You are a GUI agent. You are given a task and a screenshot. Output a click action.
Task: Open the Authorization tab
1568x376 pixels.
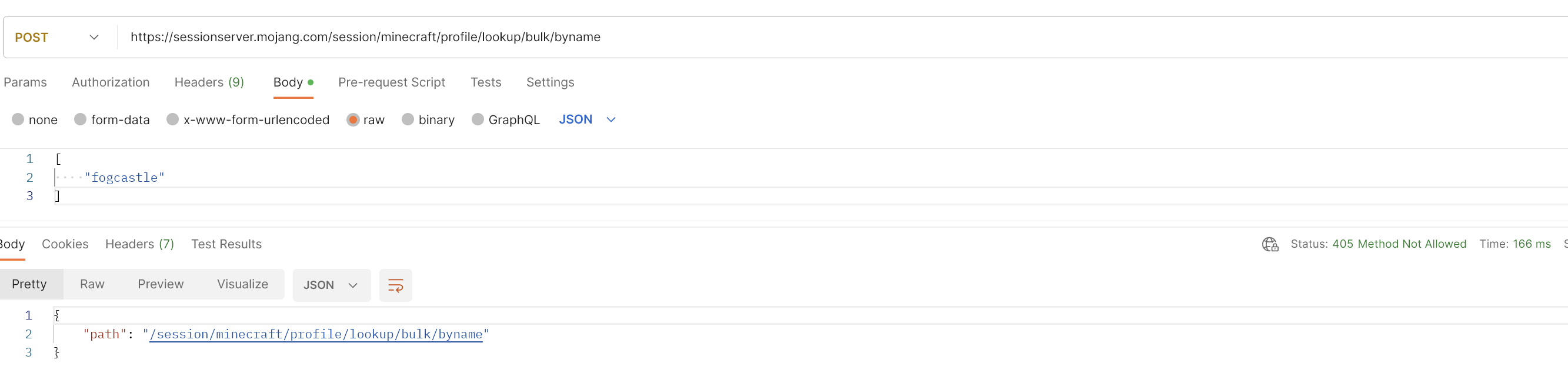tap(110, 82)
